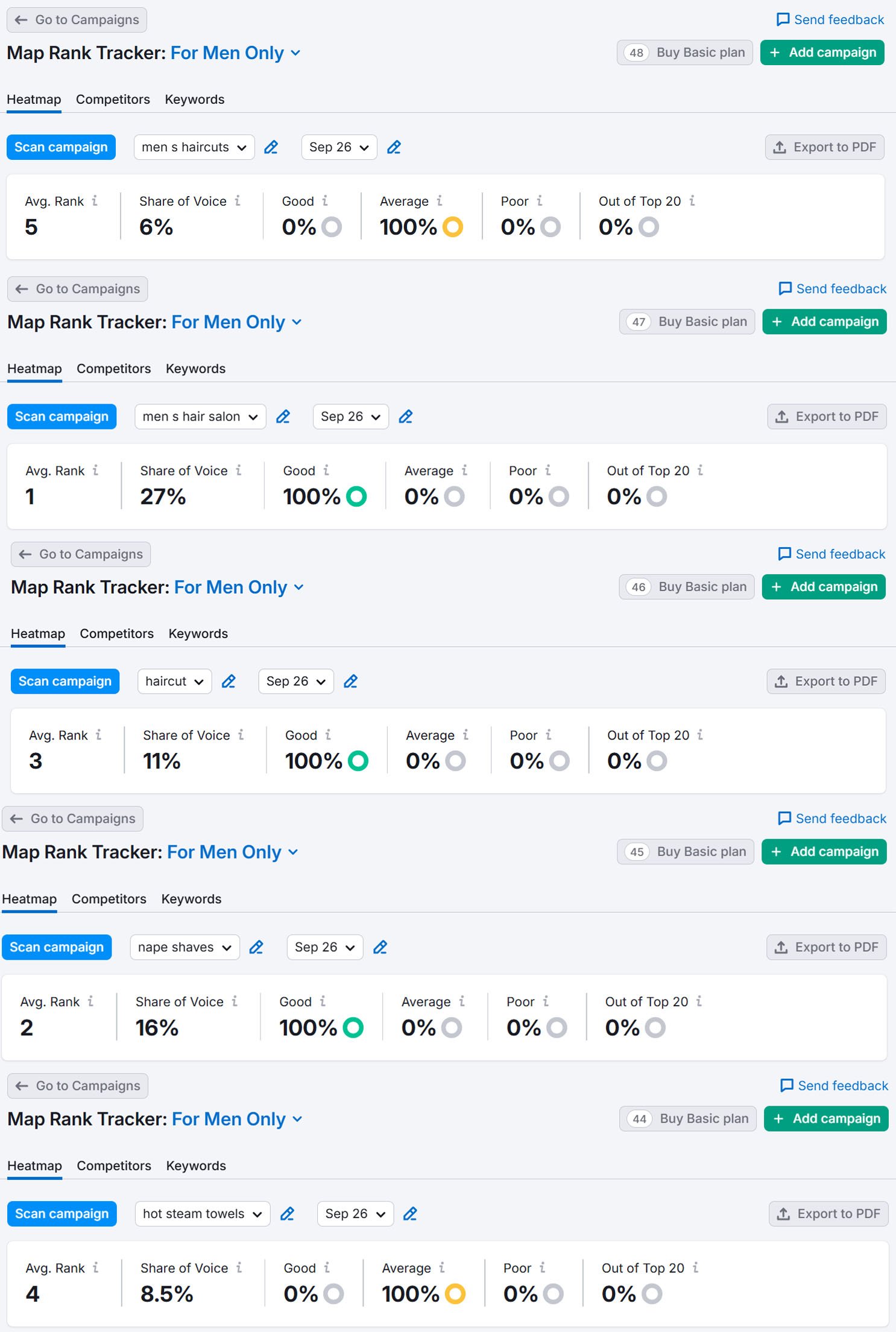The height and width of the screenshot is (1332, 896).
Task: Open Competitors tab above "men s hair salon" dropdown
Action: [113, 369]
